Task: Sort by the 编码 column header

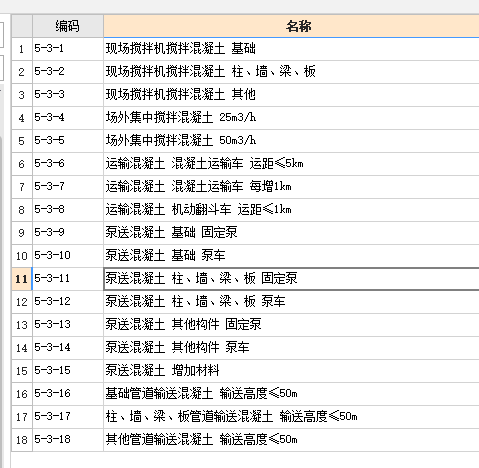Action: click(68, 26)
